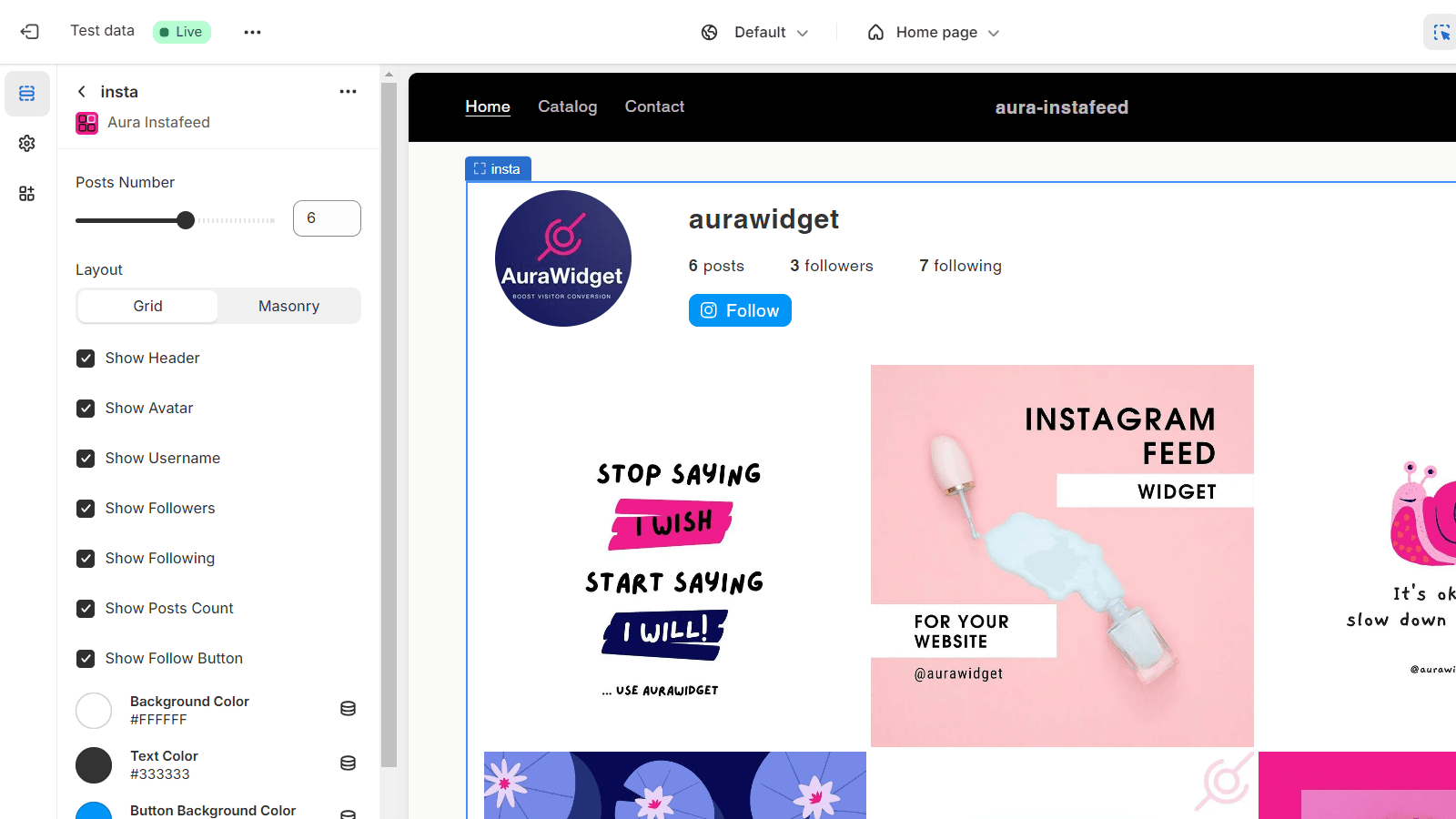This screenshot has height=819, width=1456.
Task: Expand the Default theme dropdown
Action: click(754, 33)
